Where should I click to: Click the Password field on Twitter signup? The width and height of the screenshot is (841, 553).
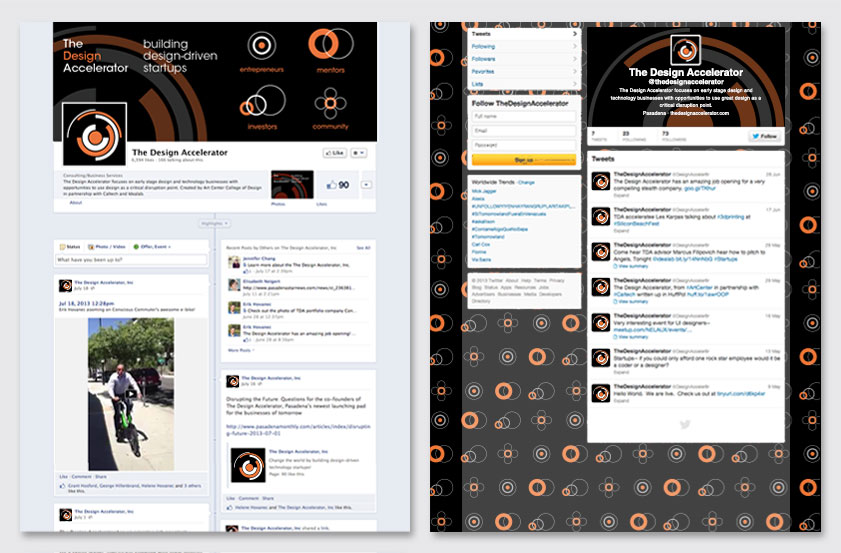[523, 145]
